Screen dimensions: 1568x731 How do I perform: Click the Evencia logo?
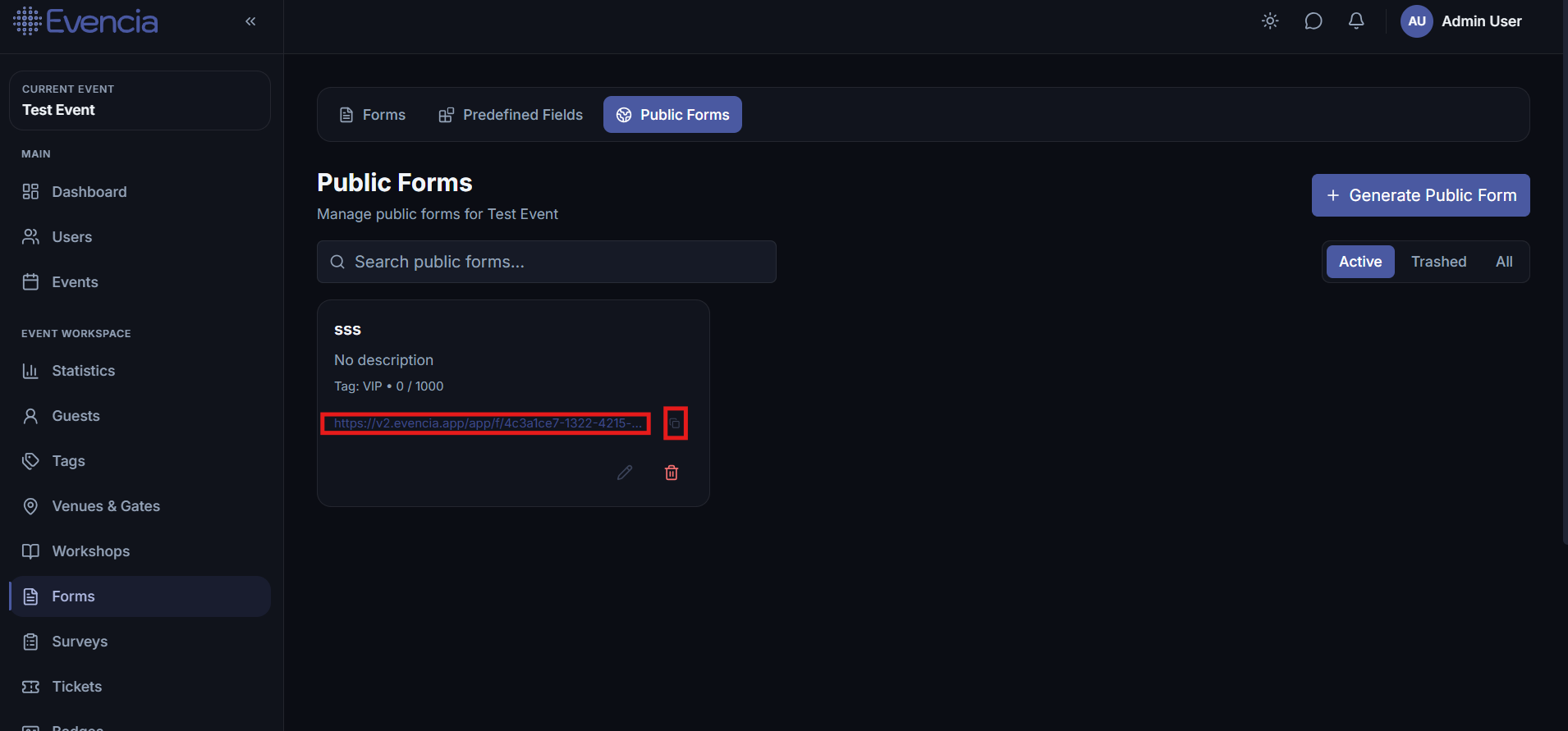tap(85, 21)
